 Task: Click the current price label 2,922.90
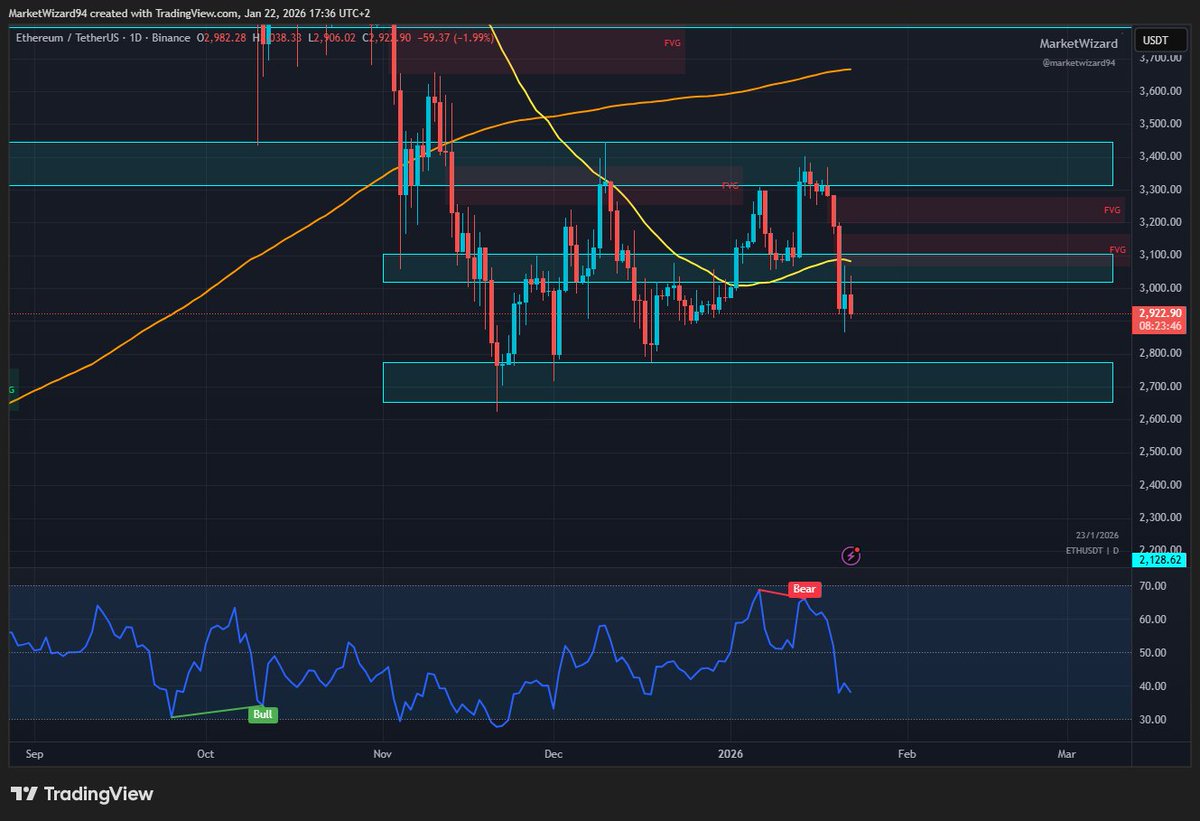coord(1160,313)
